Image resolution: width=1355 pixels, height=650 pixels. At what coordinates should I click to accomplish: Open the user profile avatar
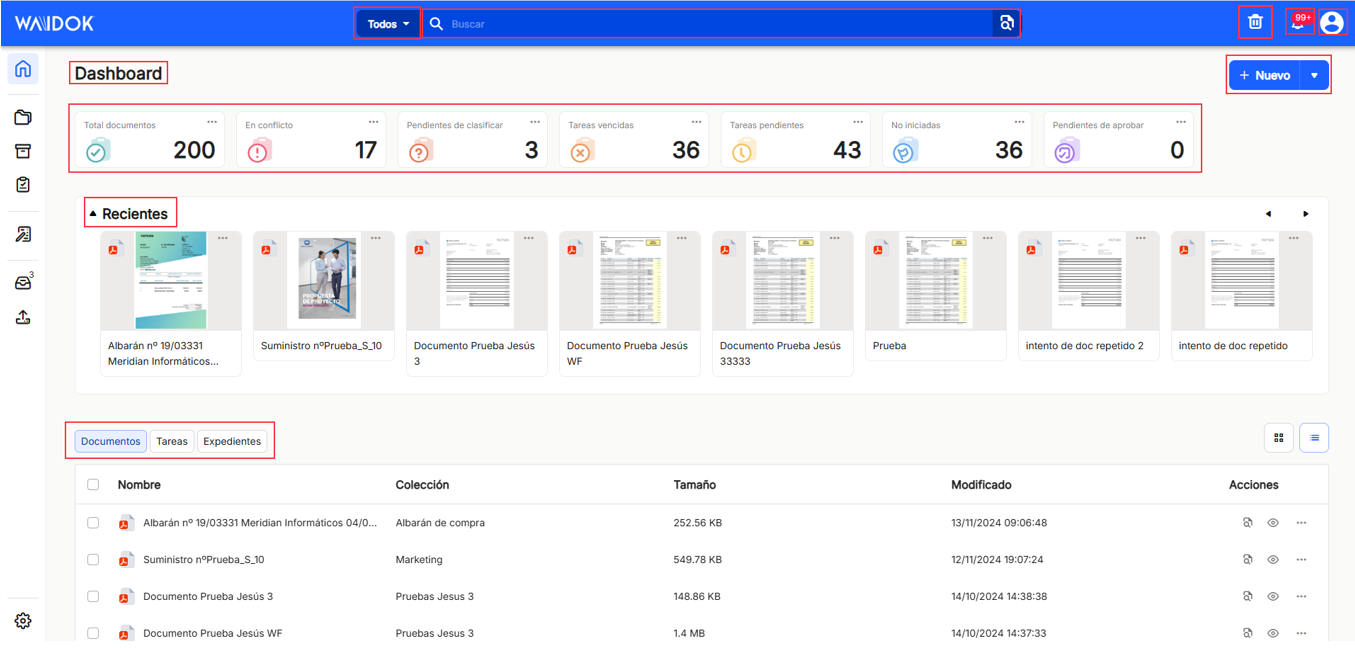pos(1331,22)
